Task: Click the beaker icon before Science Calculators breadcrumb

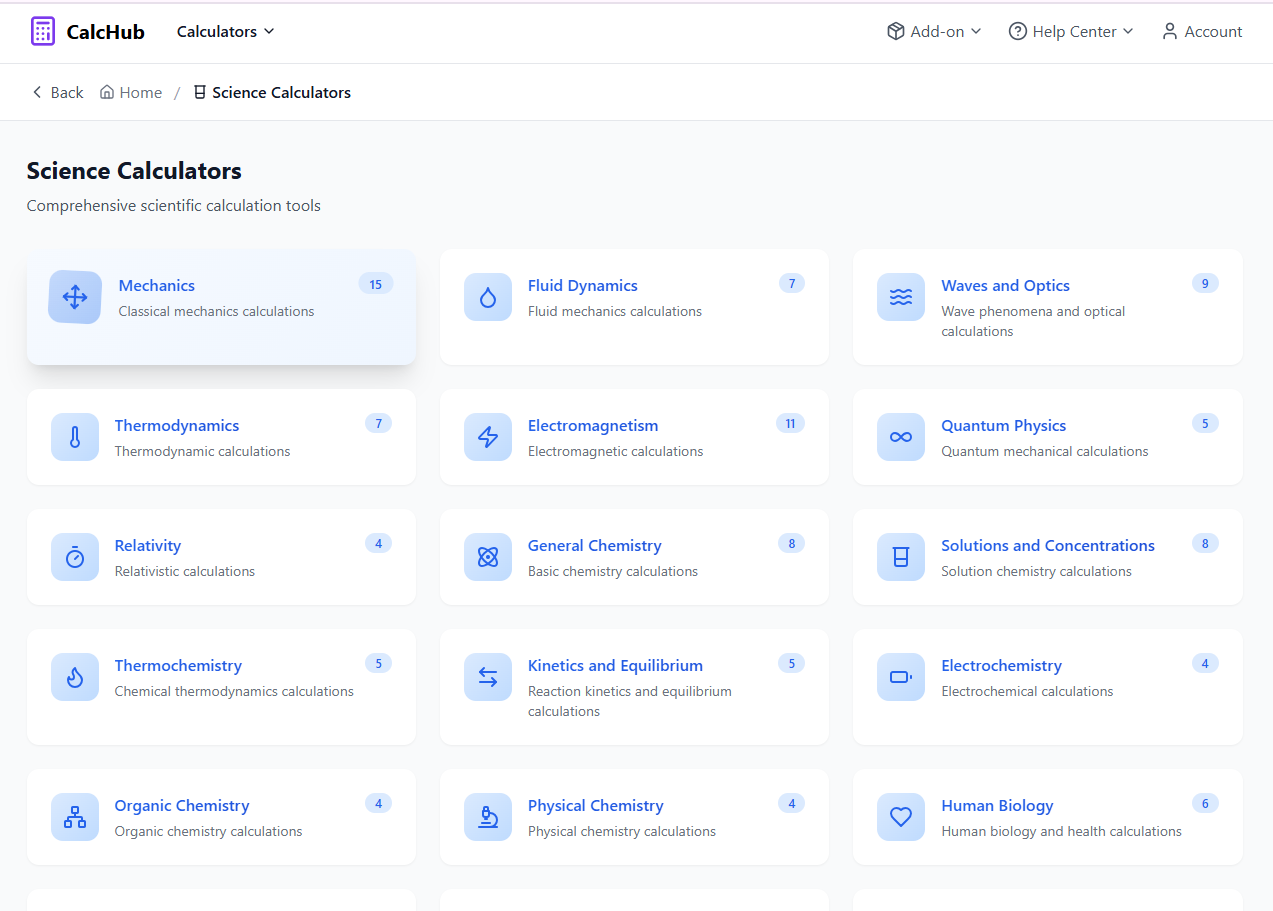Action: pyautogui.click(x=199, y=92)
